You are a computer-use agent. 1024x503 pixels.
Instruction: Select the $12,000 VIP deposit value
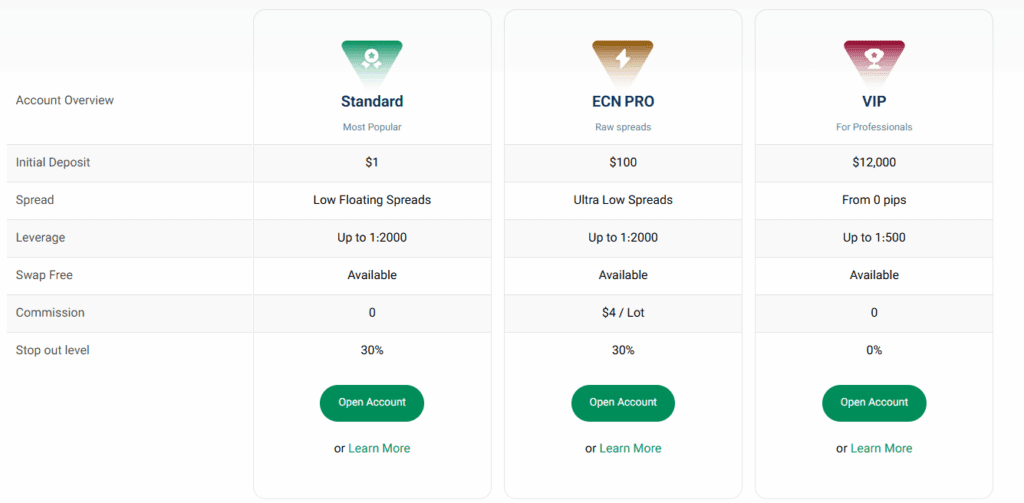874,163
